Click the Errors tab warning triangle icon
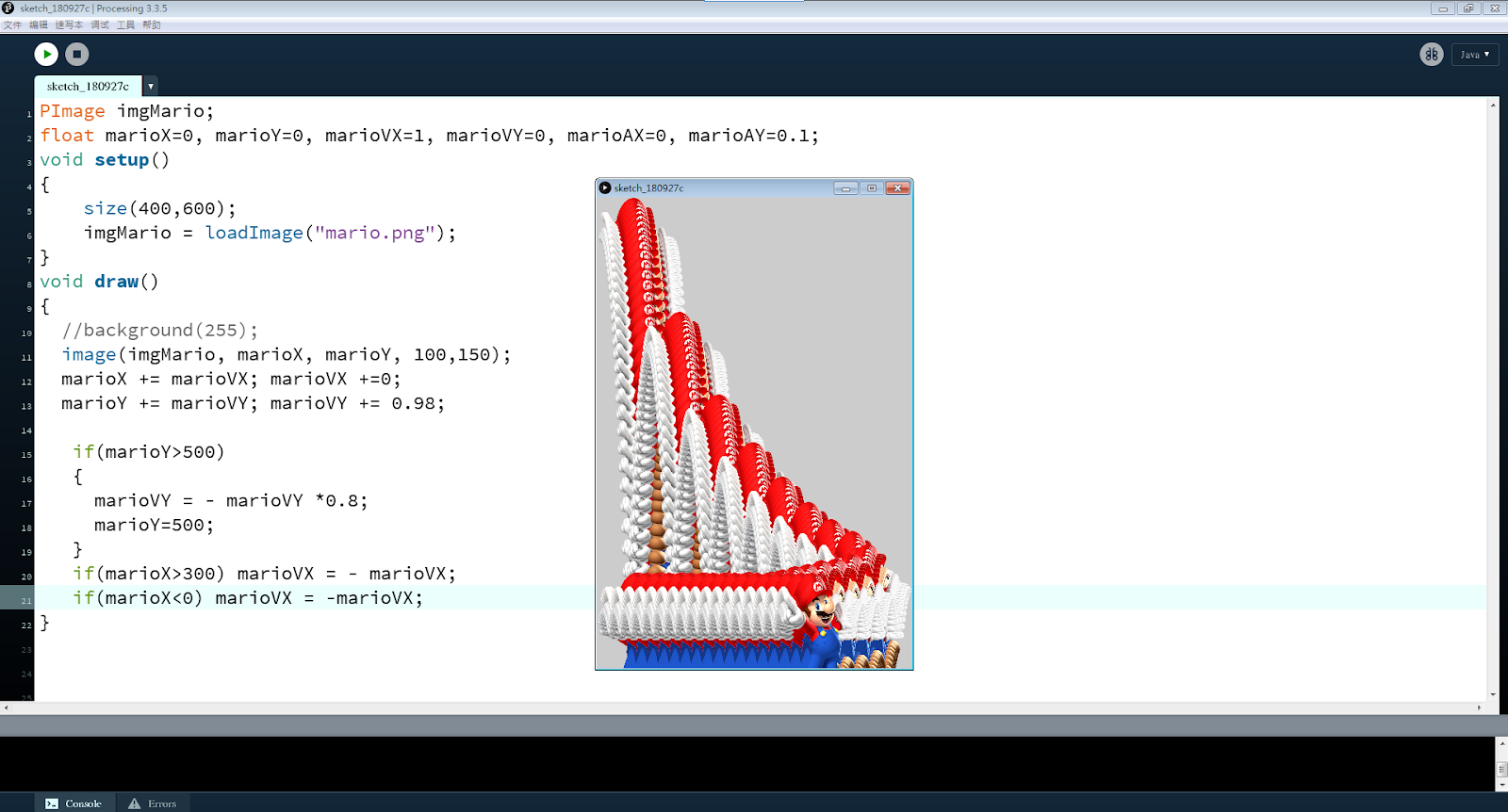 pyautogui.click(x=135, y=804)
